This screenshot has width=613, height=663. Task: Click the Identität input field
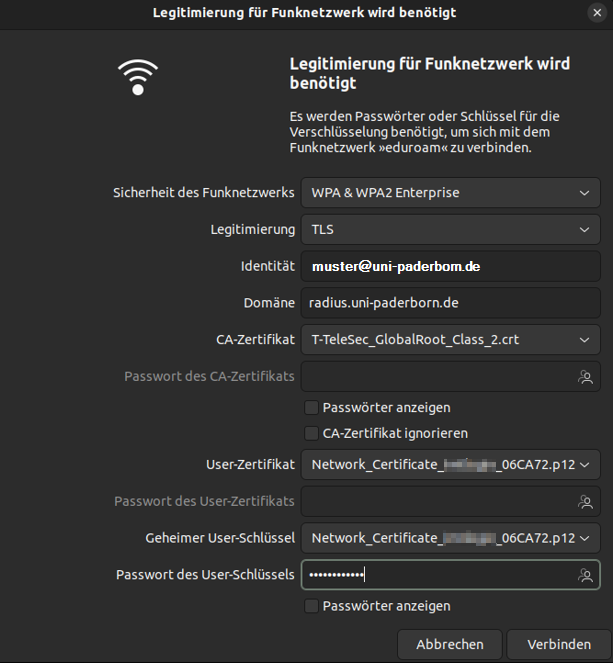coord(450,267)
